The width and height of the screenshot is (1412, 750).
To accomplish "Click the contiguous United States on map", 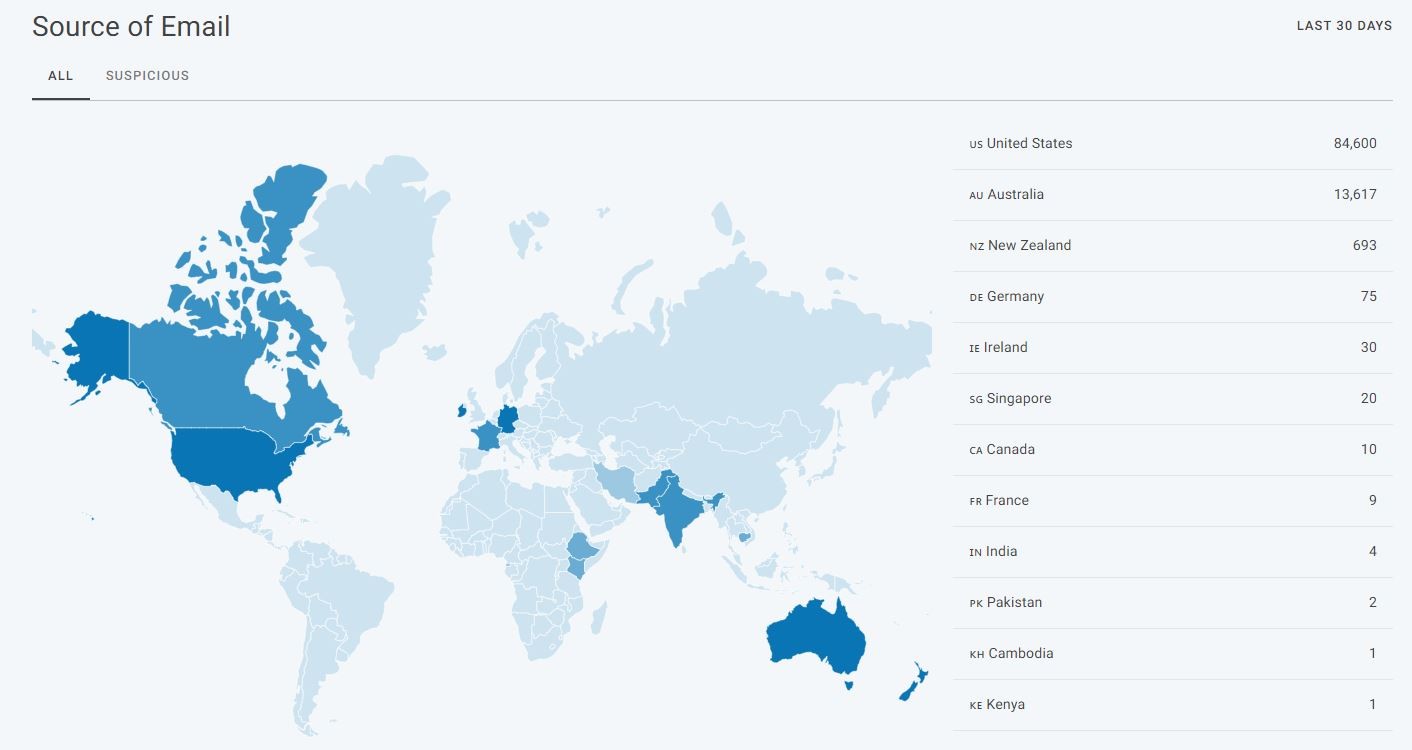I will [x=230, y=462].
